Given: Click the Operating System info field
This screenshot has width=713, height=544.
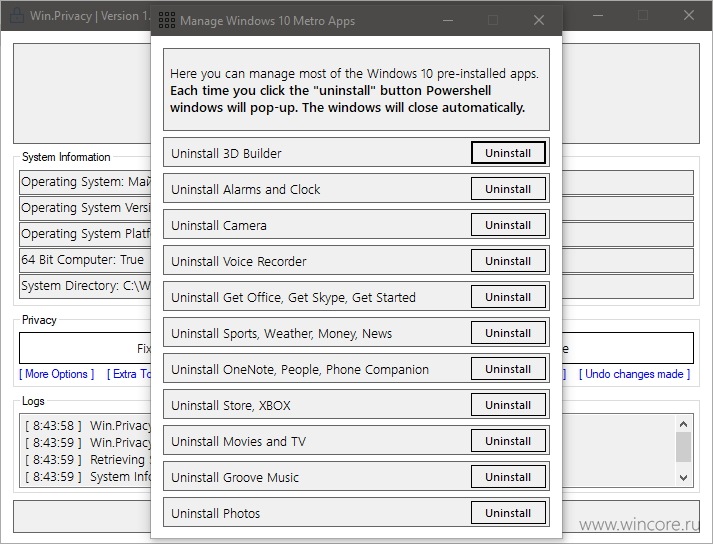Looking at the screenshot, I should click(85, 182).
